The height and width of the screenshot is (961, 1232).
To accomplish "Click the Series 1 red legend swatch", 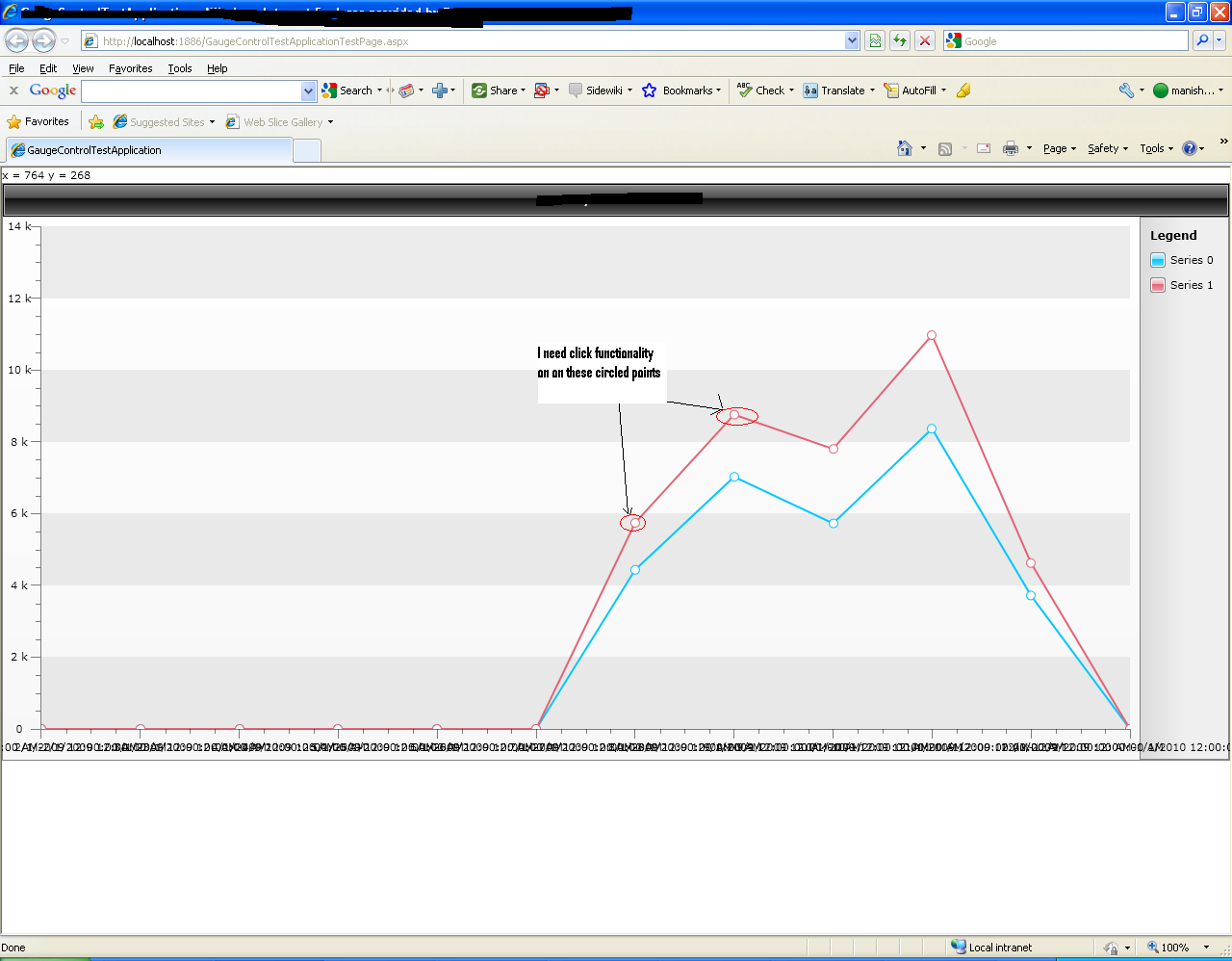I will [x=1158, y=285].
